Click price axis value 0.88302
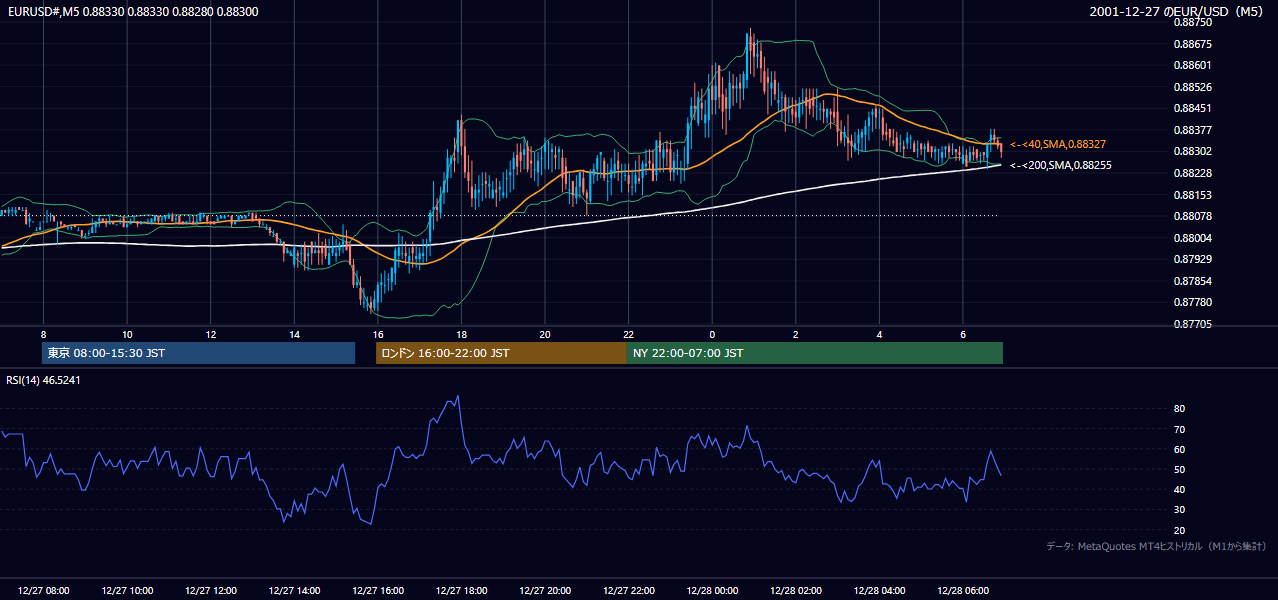1278x600 pixels. click(1193, 152)
